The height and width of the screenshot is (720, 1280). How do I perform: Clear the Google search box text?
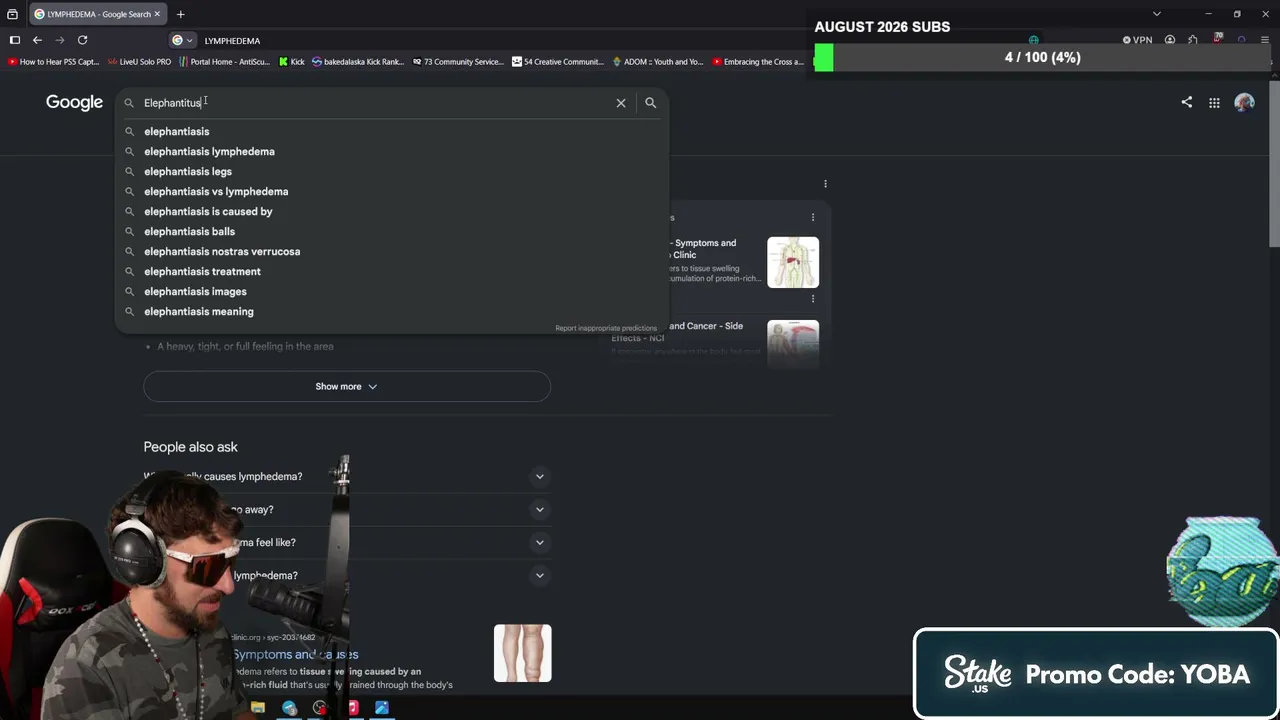621,103
